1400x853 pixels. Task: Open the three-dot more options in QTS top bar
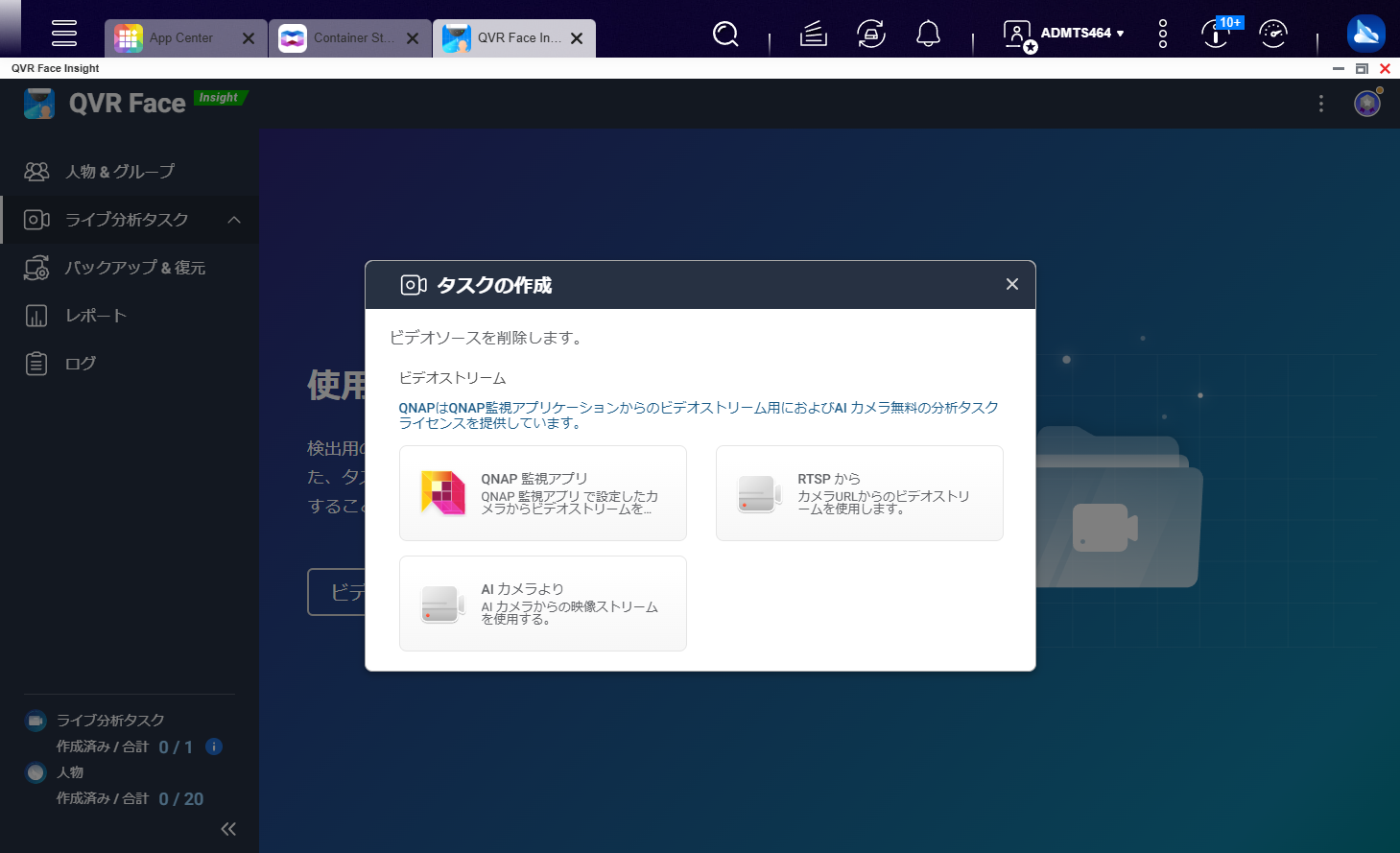(x=1163, y=35)
